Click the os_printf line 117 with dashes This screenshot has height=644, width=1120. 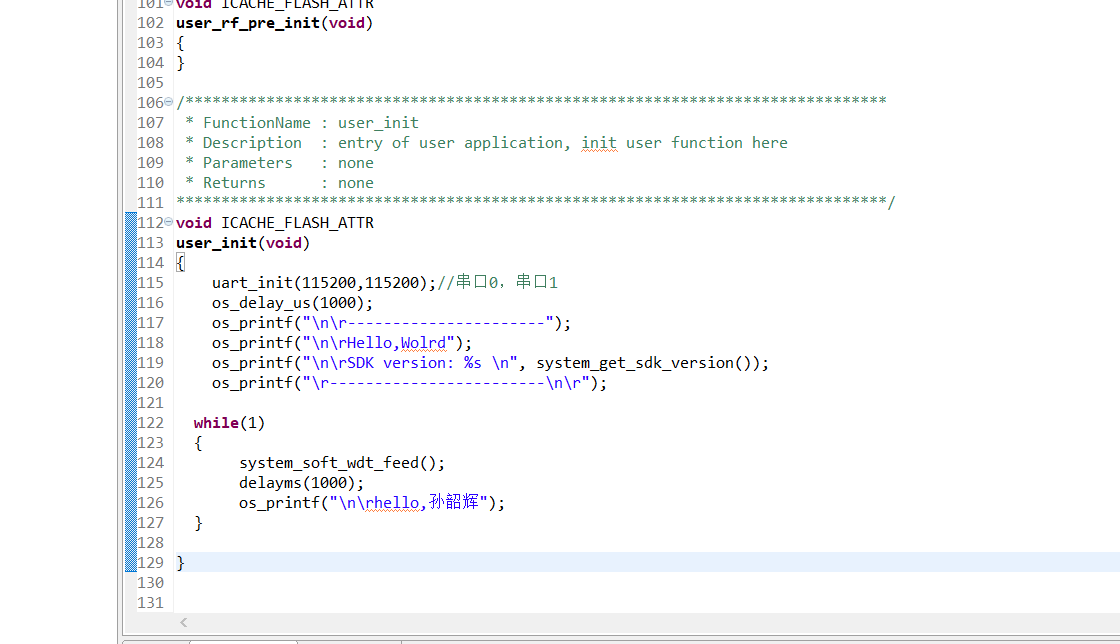391,323
